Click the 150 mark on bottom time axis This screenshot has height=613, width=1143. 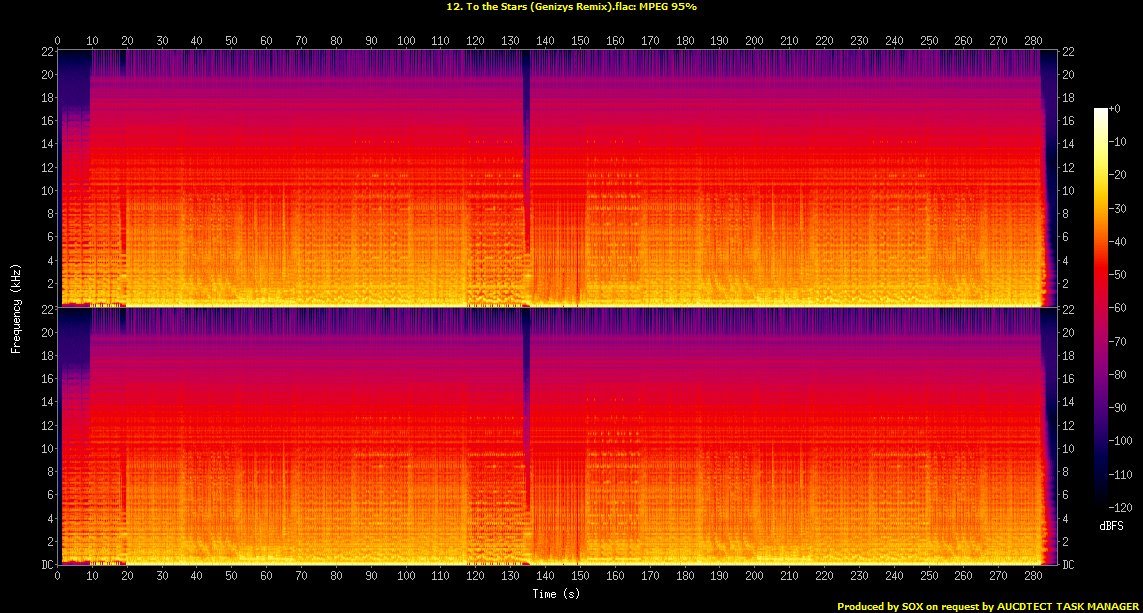tap(580, 577)
